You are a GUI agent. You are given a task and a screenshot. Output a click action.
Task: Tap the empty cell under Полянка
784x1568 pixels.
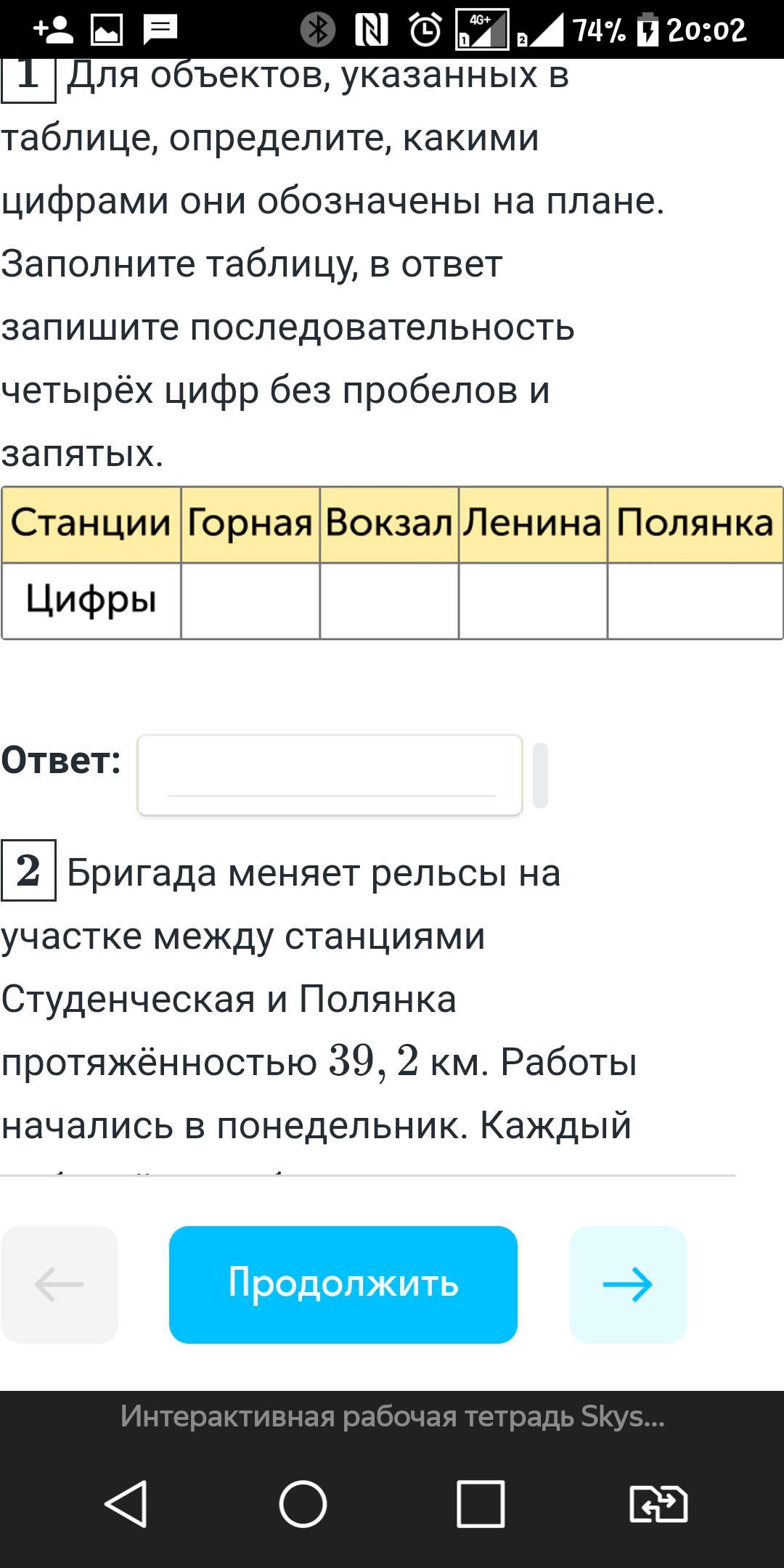pos(695,601)
